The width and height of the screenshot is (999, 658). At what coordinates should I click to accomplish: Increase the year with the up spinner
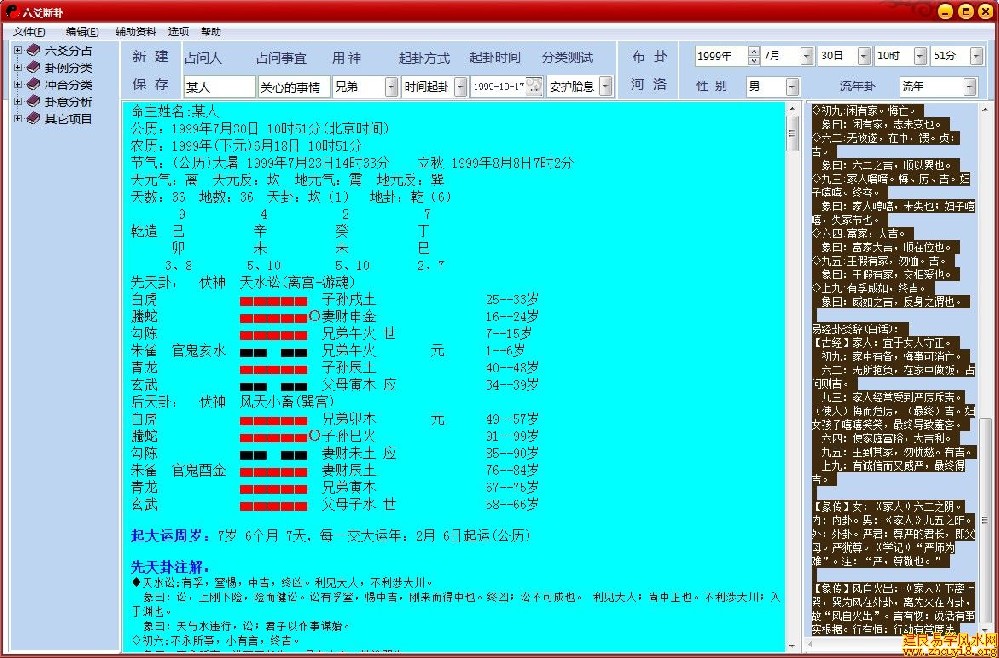point(752,52)
